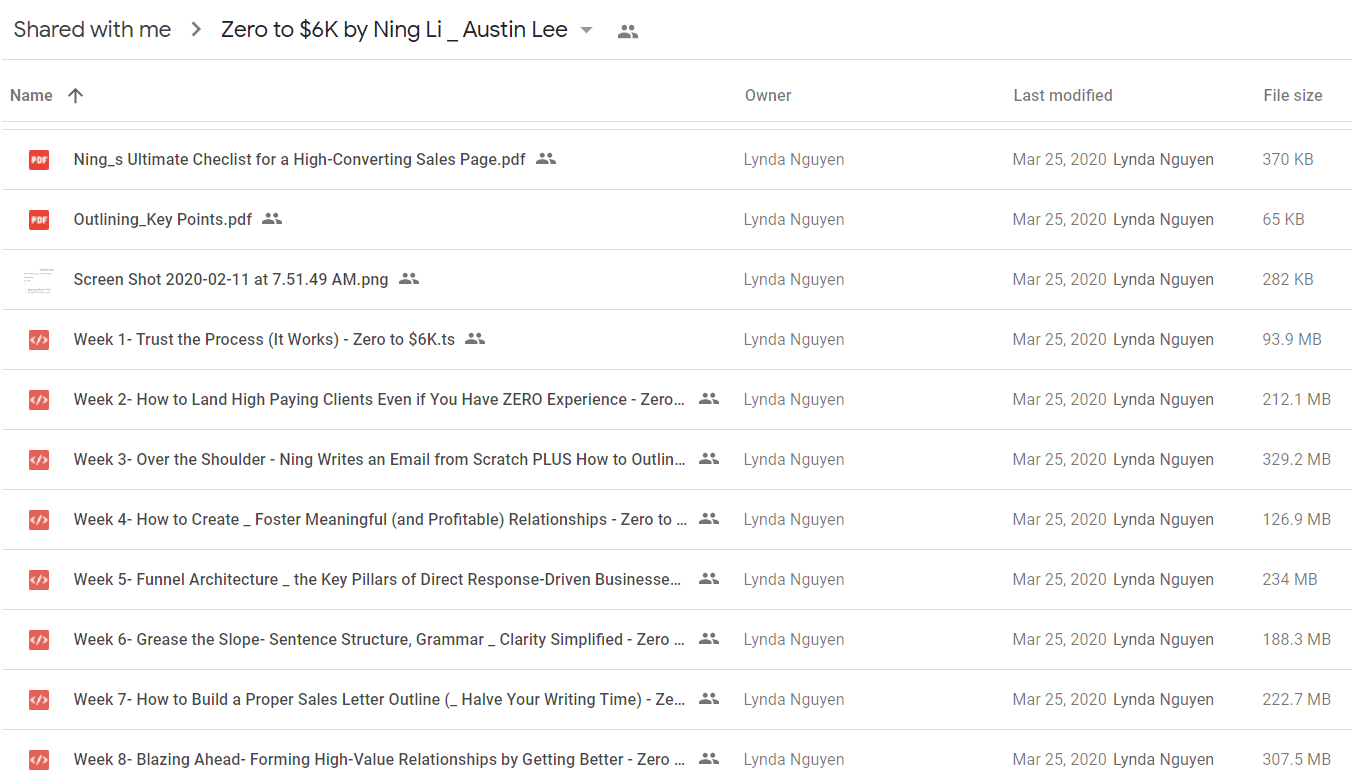Click the sort direction arrow next to Name

point(75,95)
